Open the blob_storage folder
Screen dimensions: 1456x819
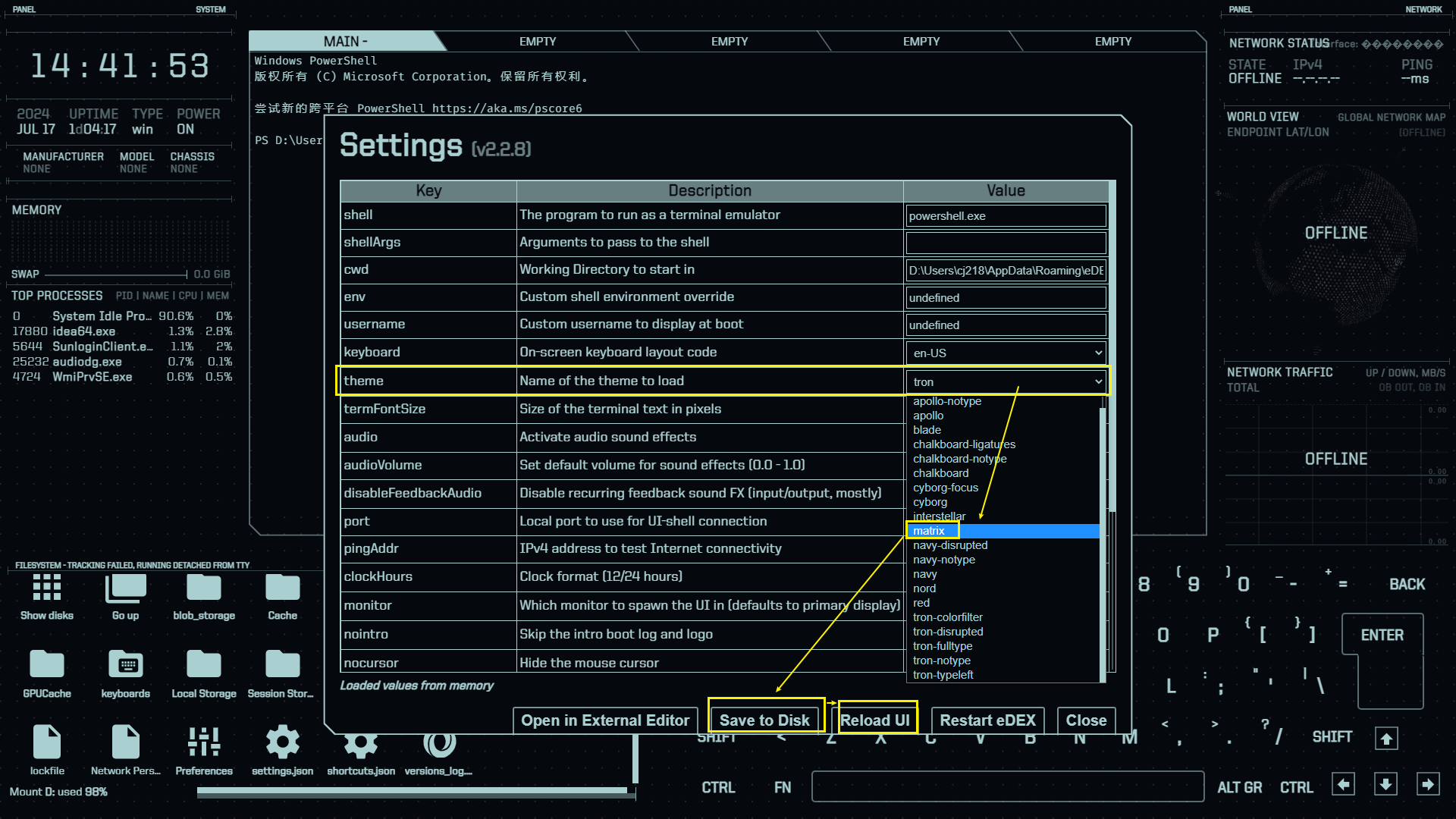(x=203, y=588)
